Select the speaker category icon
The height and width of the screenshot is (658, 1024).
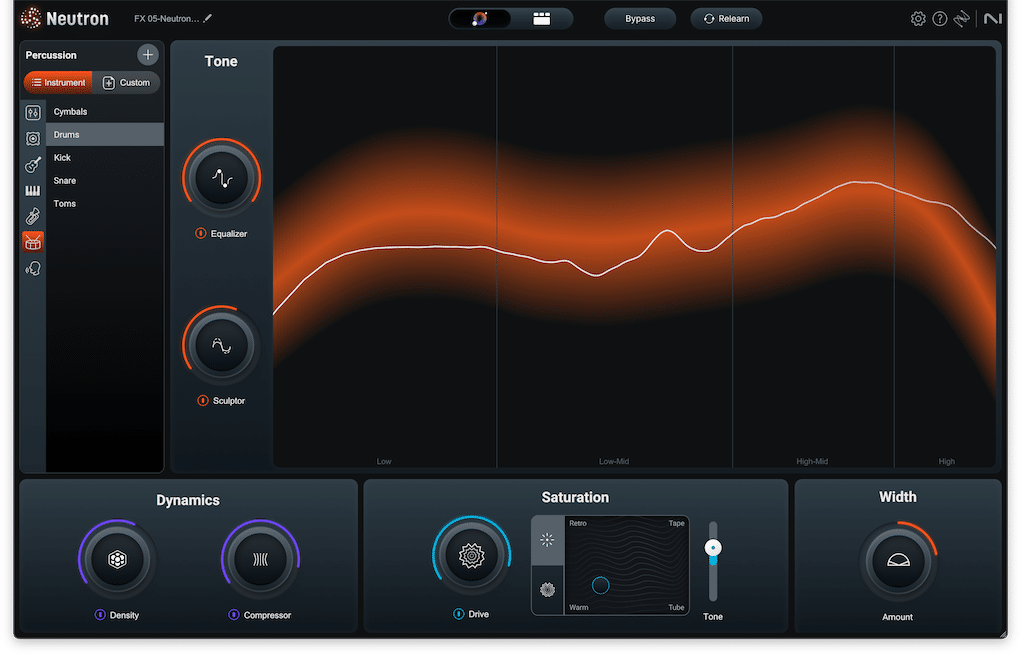(33, 138)
